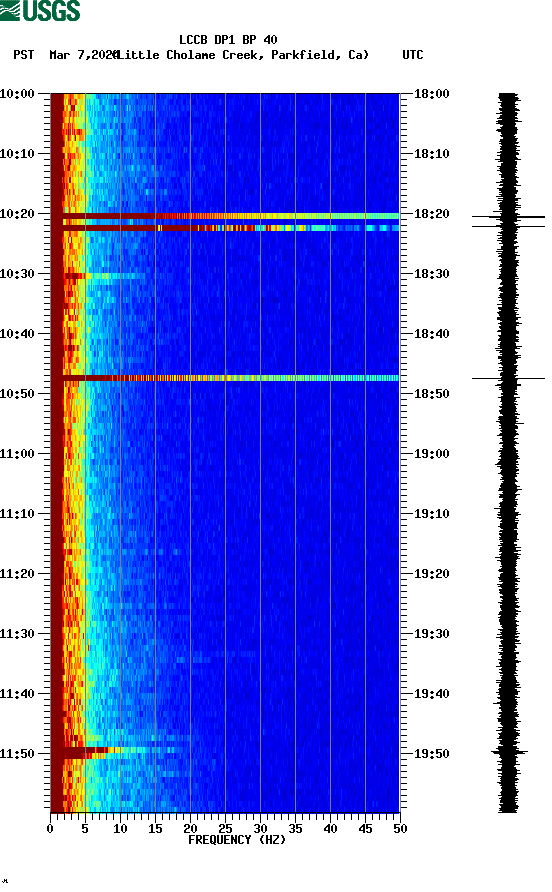Click the 50 Hz frequency tick label
Screen dimensions: 552x892
(400, 829)
